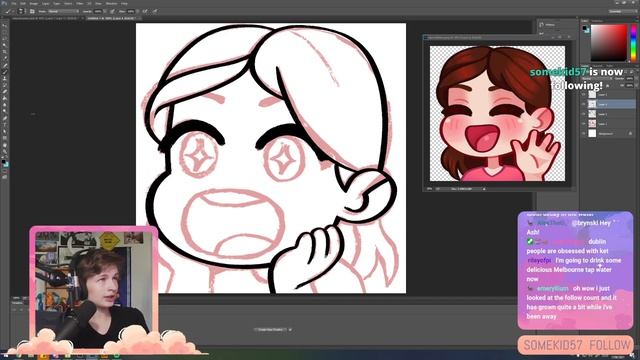Toggle pressure for size button
The image size is (640, 360).
click(x=155, y=11)
